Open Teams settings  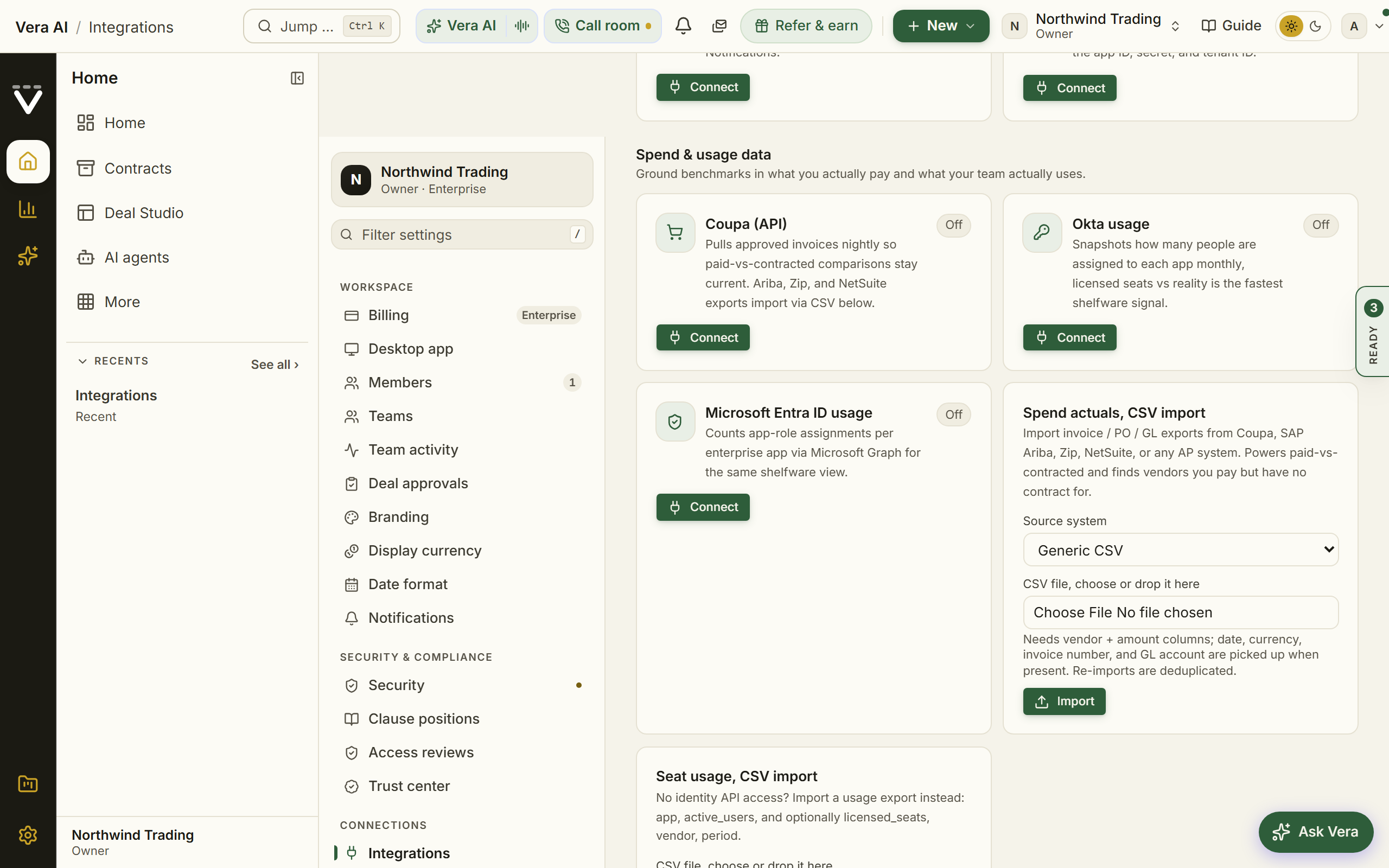click(462, 416)
